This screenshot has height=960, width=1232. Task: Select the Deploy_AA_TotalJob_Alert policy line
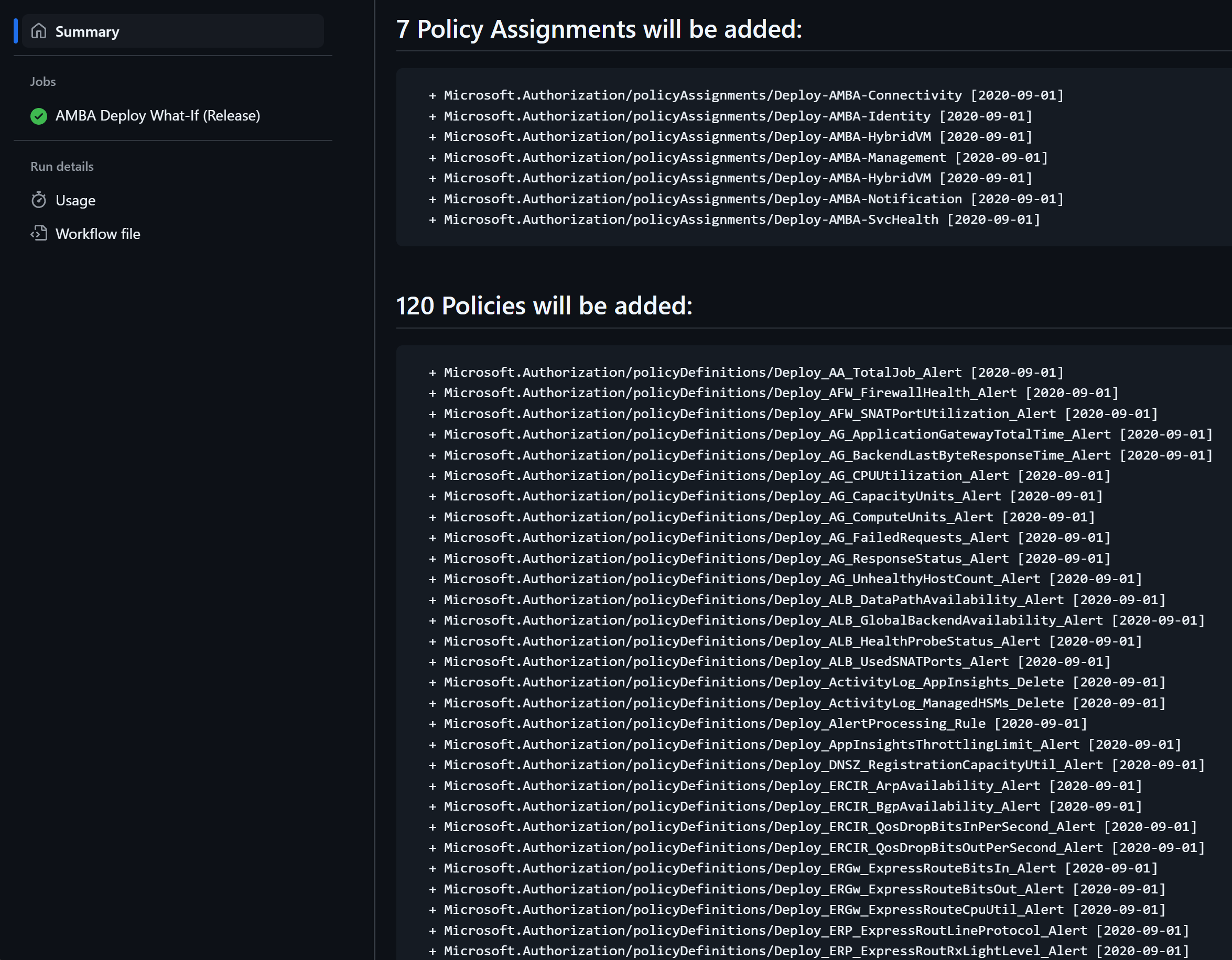point(747,373)
